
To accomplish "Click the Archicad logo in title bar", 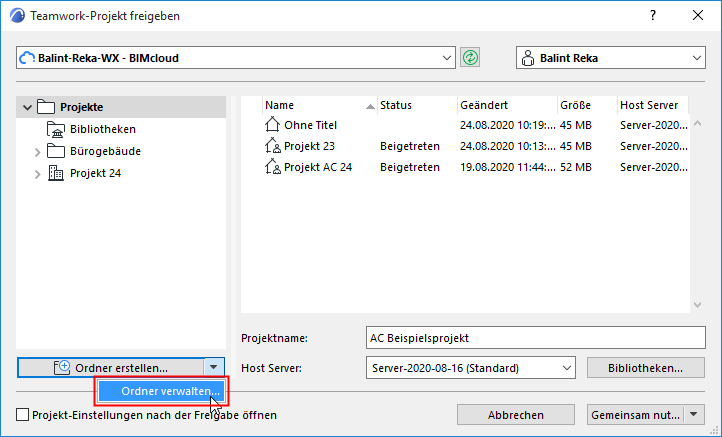I will [17, 16].
